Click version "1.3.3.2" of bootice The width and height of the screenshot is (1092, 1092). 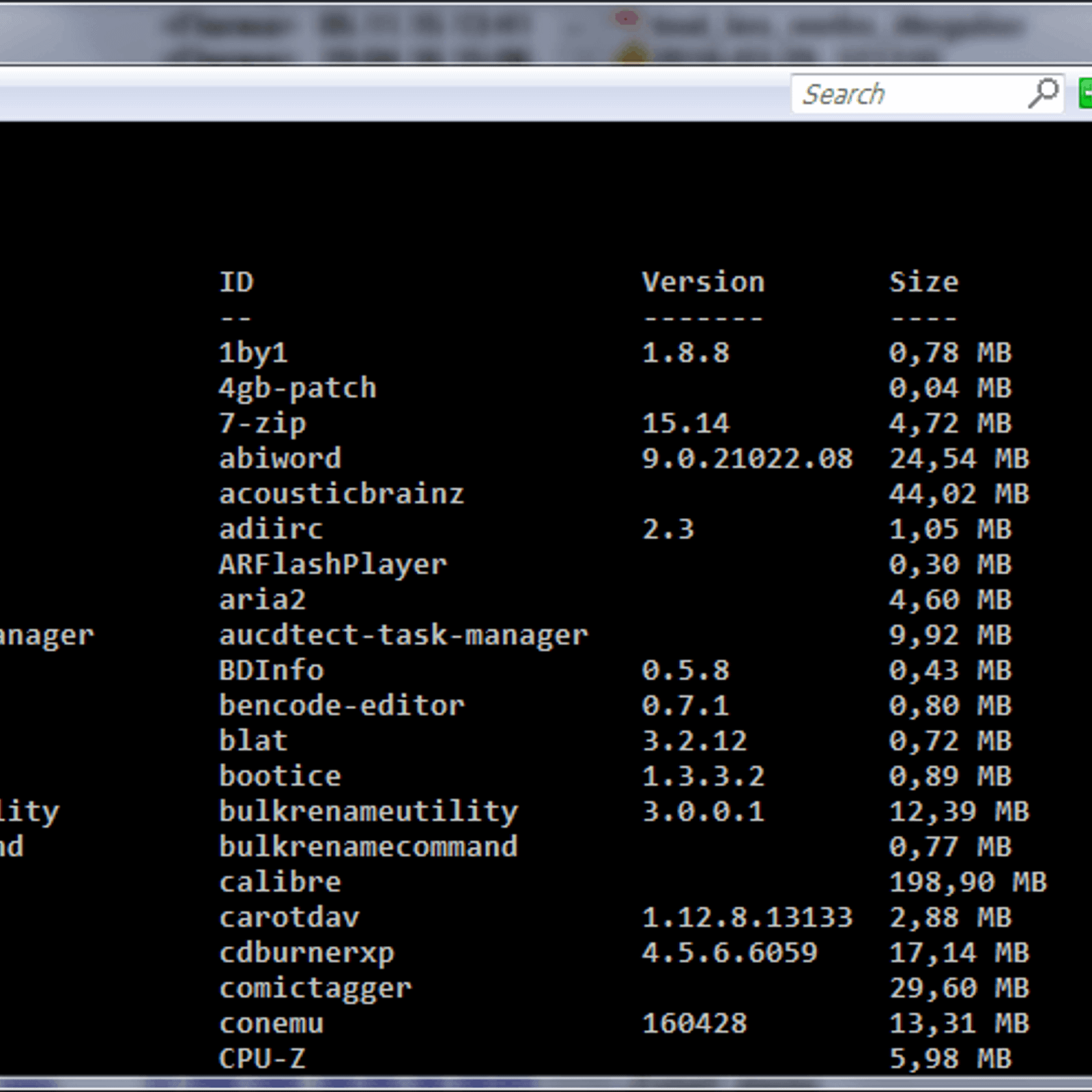[x=704, y=776]
